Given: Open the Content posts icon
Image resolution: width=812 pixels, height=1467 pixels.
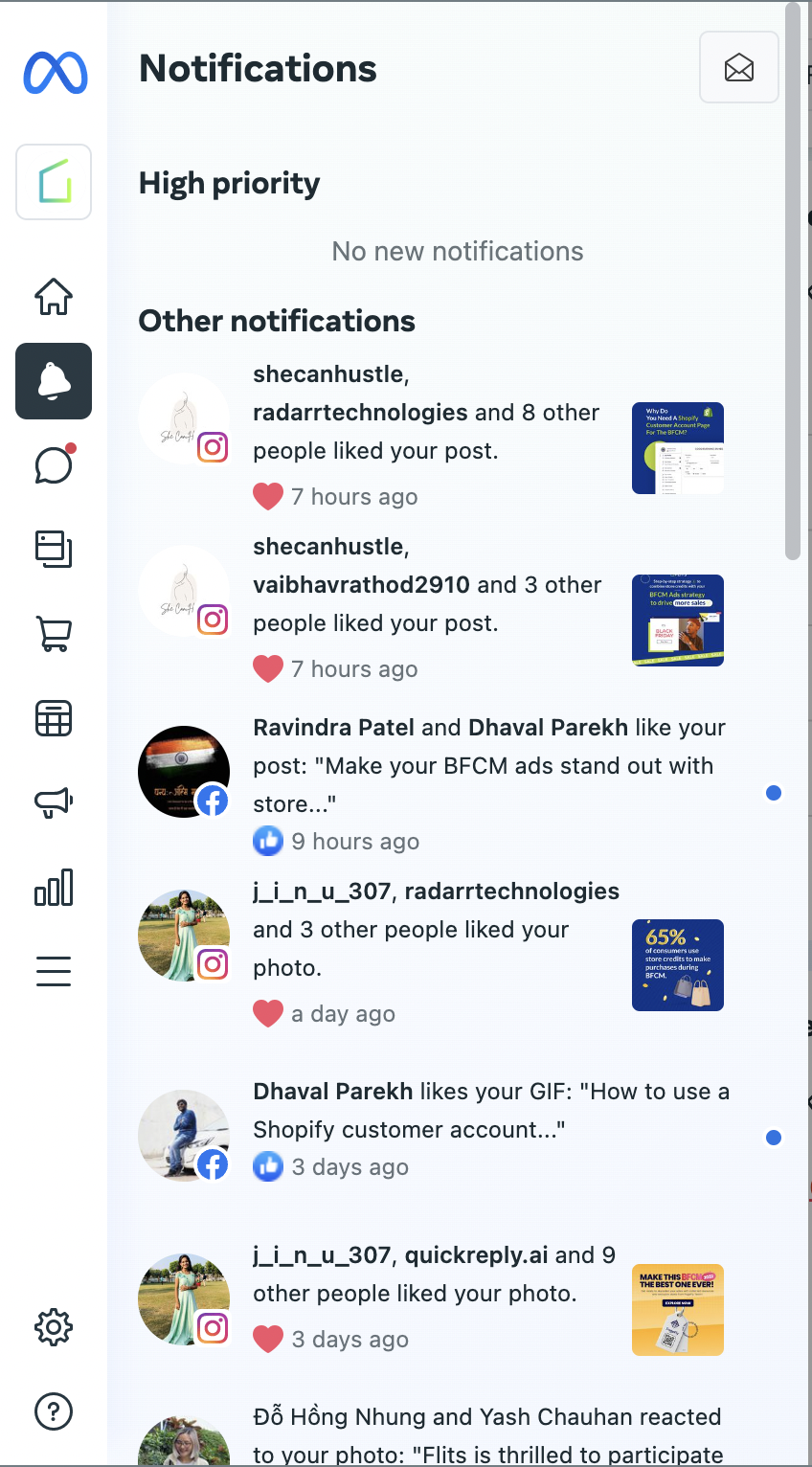Looking at the screenshot, I should click(54, 549).
